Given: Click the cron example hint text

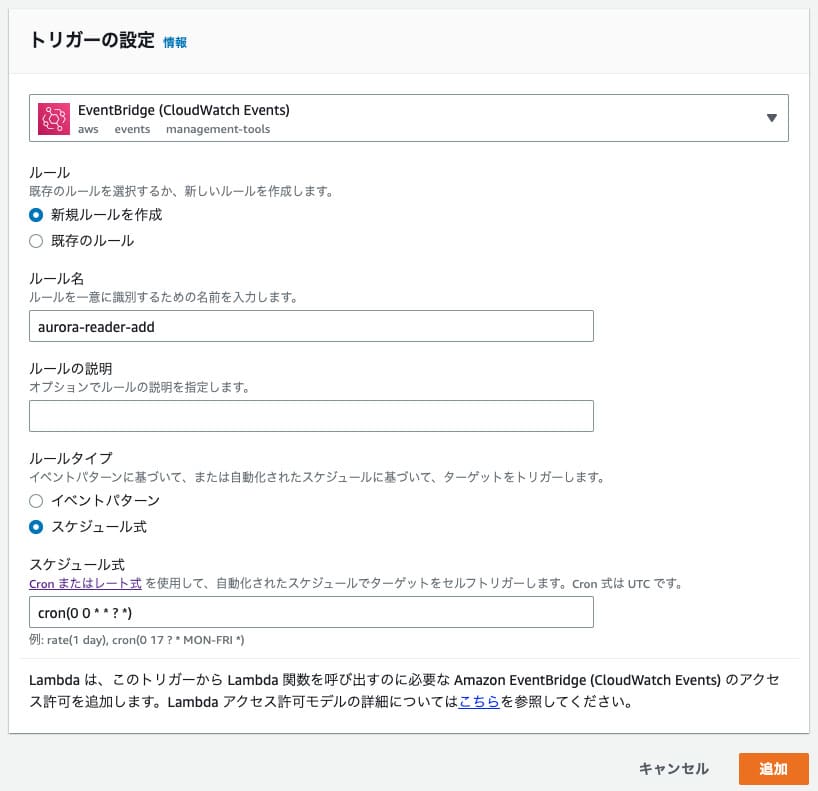Looking at the screenshot, I should (x=138, y=639).
